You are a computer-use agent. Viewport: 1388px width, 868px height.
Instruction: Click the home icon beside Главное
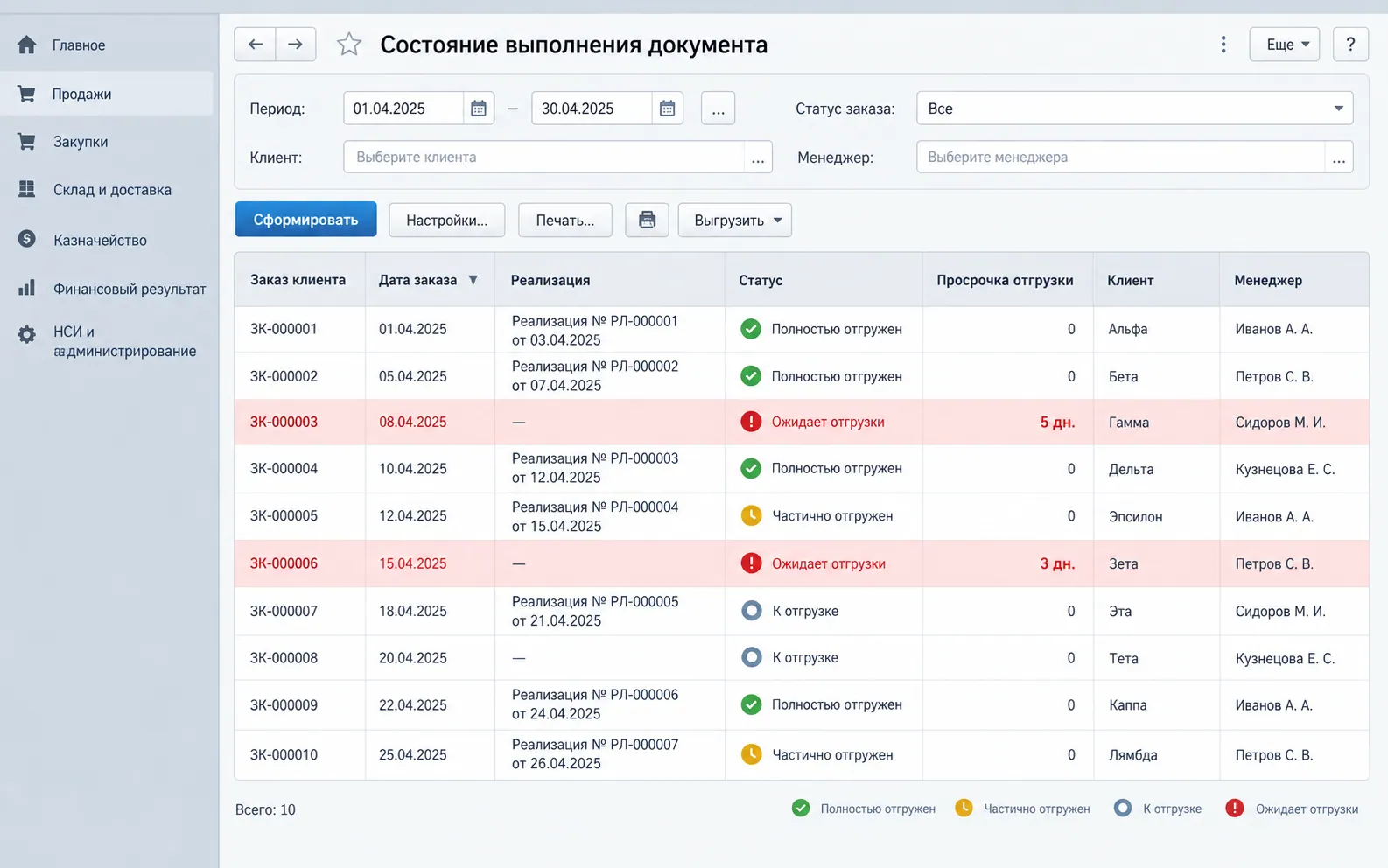click(x=27, y=45)
